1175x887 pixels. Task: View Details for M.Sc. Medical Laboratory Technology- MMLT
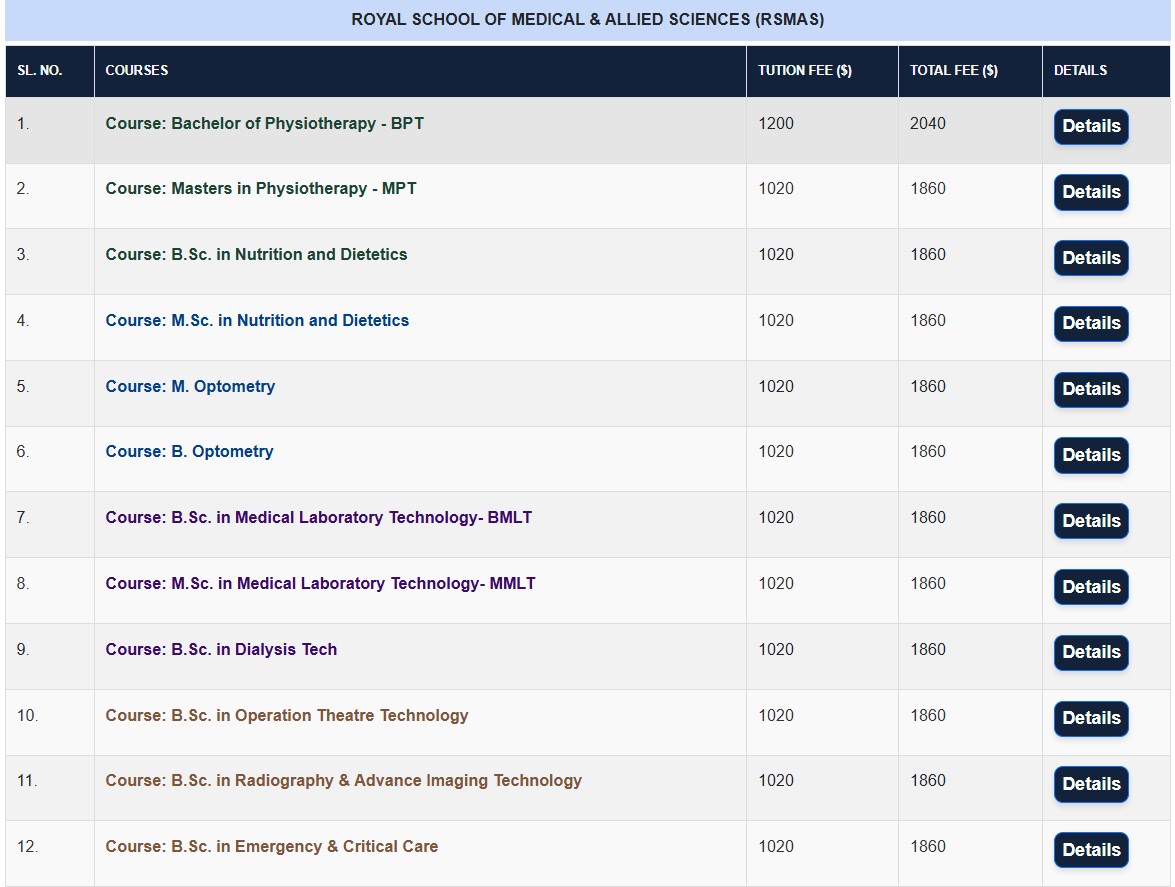click(x=1090, y=587)
